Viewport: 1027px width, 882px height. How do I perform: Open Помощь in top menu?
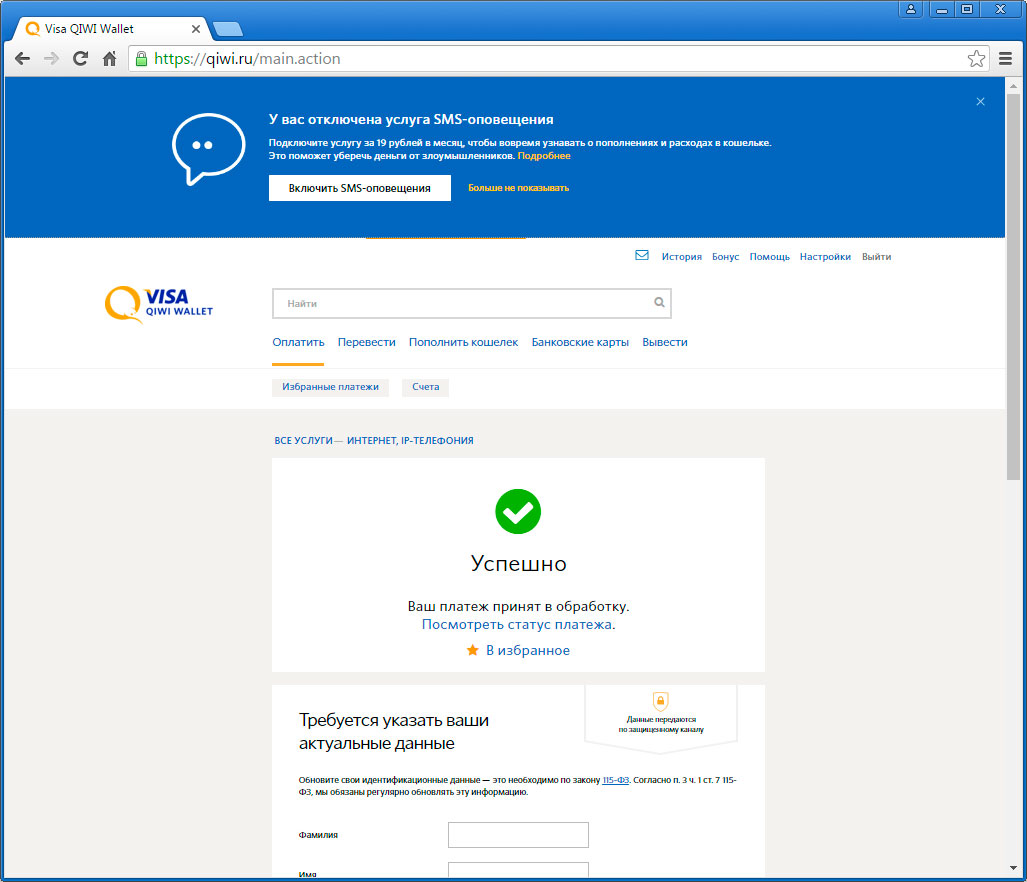[x=769, y=257]
